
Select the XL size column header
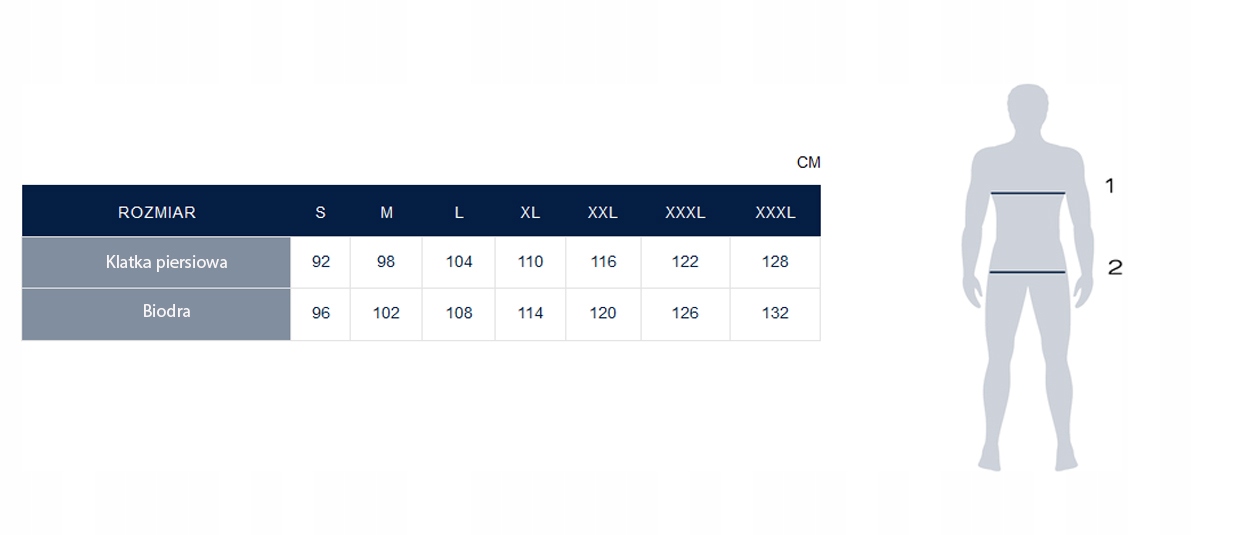point(530,212)
